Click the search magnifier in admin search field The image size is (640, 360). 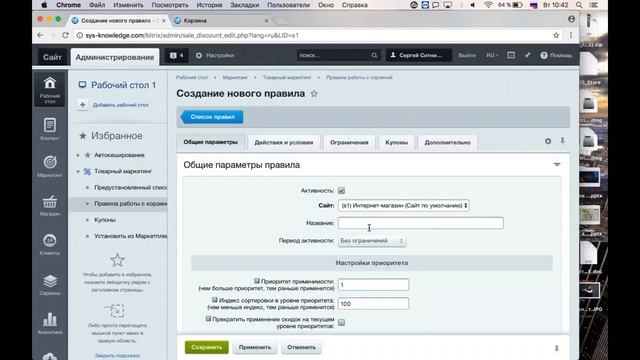coord(374,55)
